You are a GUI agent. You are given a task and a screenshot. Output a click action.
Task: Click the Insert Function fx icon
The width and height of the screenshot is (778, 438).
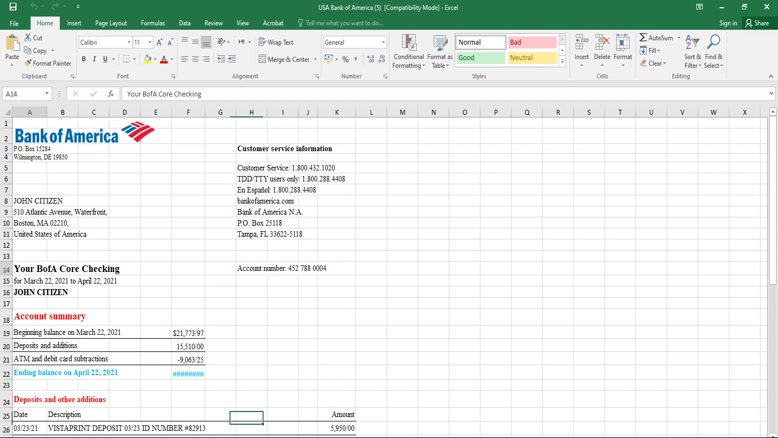pos(110,94)
